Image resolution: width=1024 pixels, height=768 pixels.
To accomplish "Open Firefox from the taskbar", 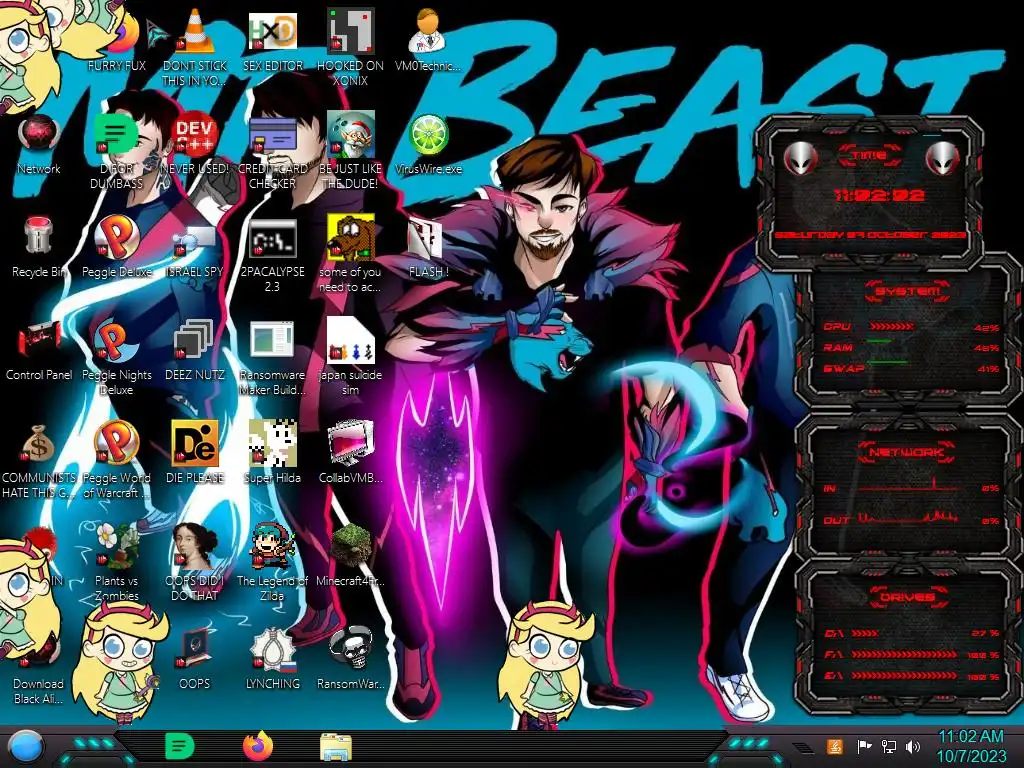I will click(x=258, y=746).
